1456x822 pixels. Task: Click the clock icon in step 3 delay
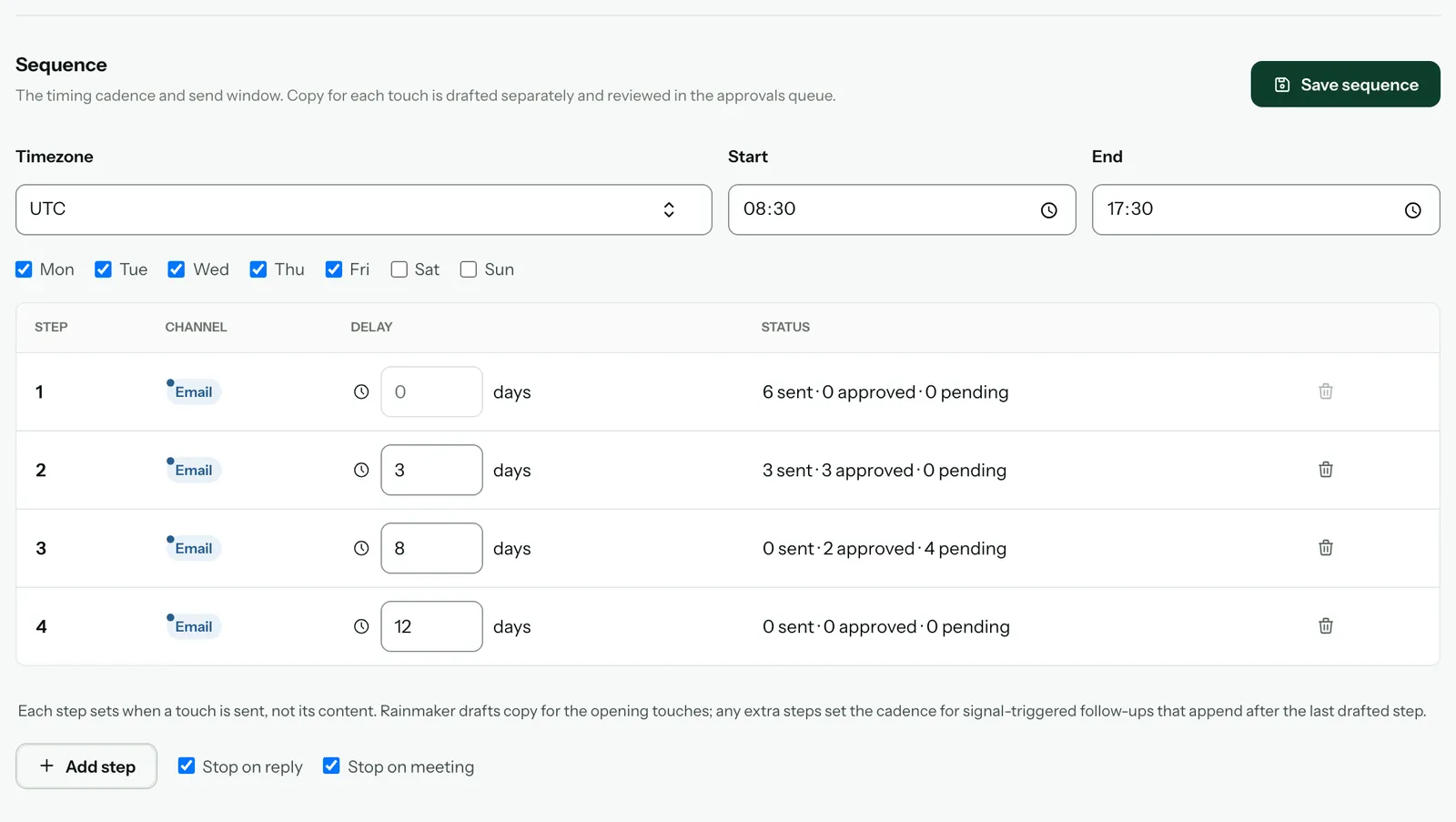[x=361, y=548]
